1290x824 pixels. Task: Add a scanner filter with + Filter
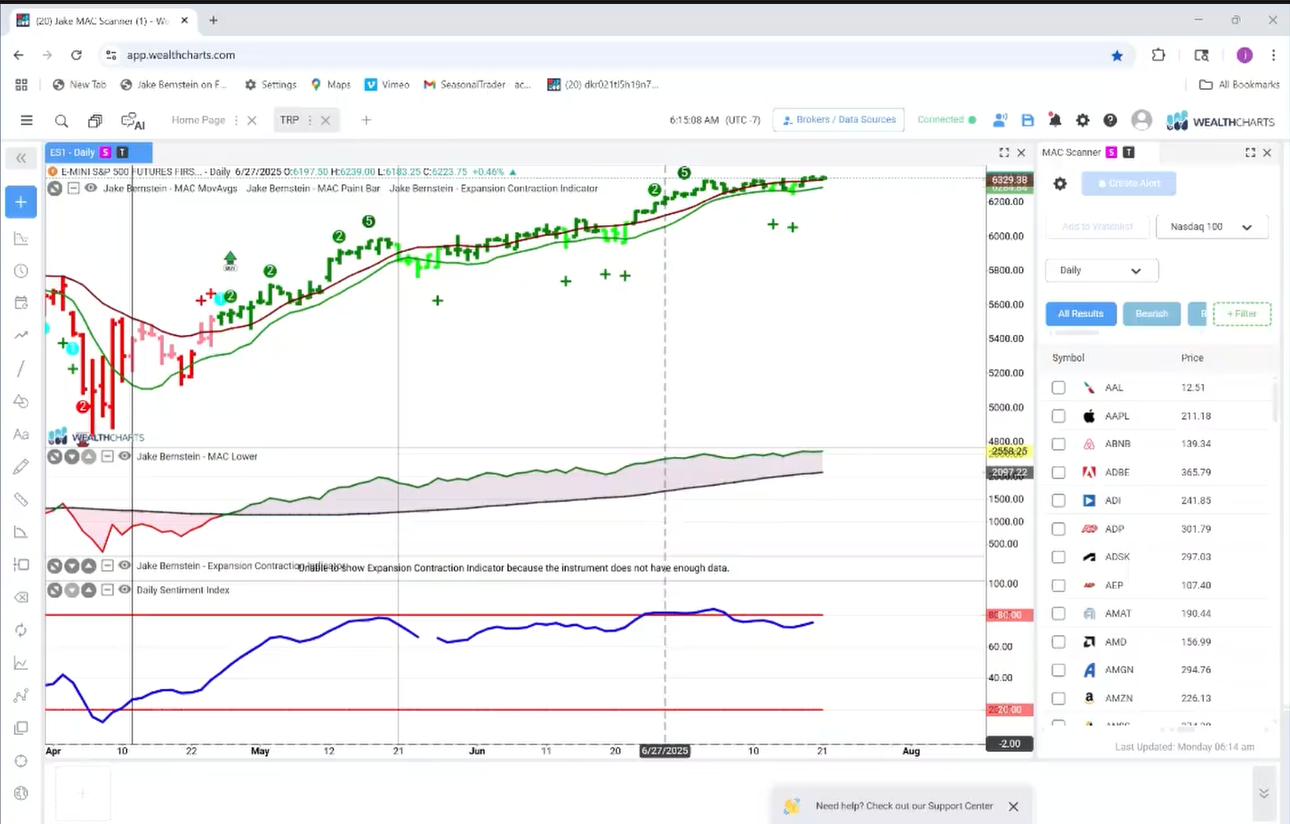click(1242, 314)
